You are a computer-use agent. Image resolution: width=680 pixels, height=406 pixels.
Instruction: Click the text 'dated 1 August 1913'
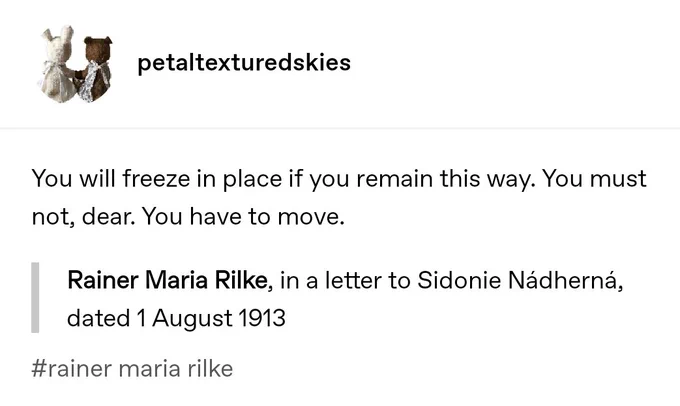(x=177, y=318)
